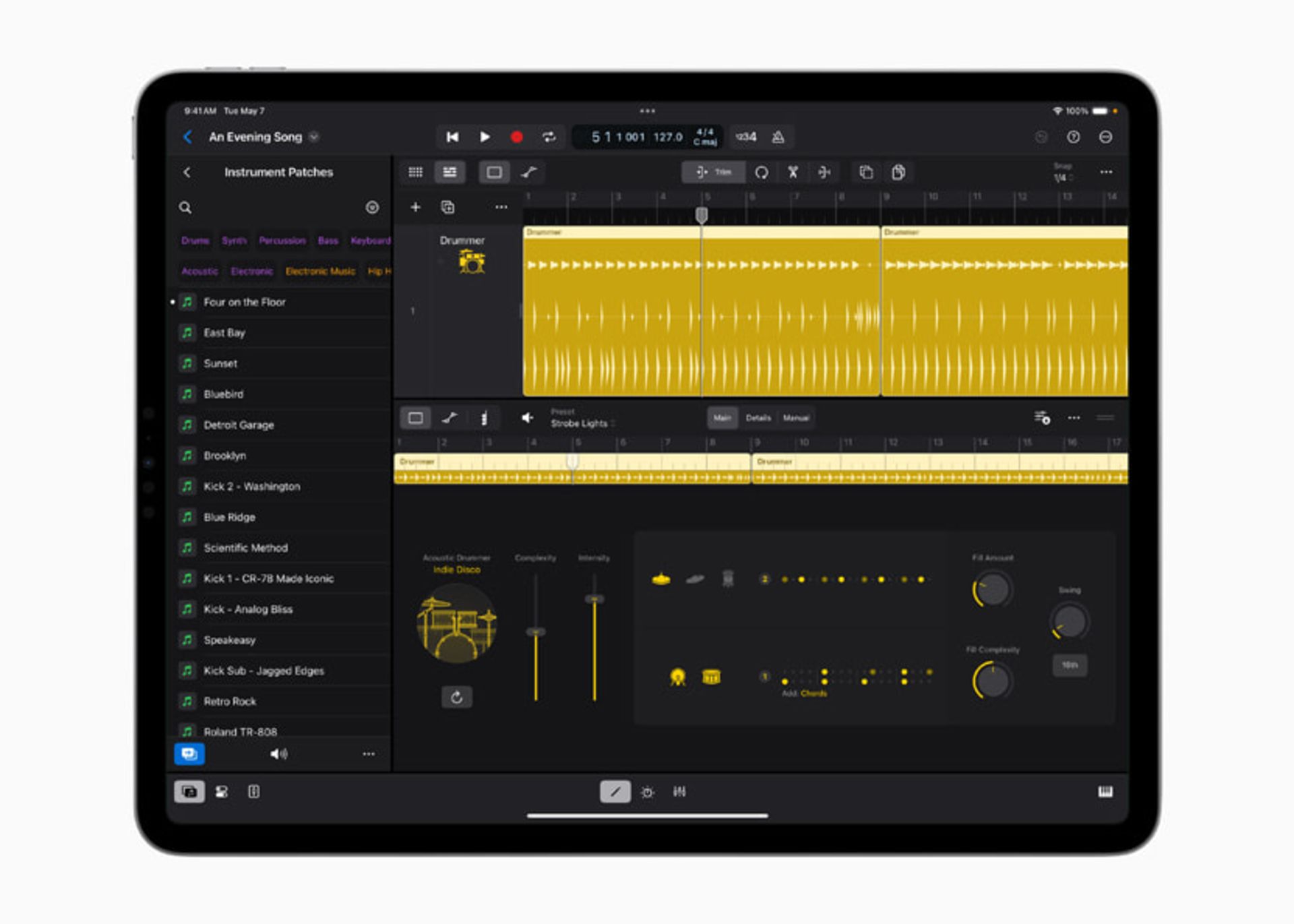Open the Manual tab in the Drummer editor
Viewport: 1294px width, 924px height.
[x=795, y=418]
